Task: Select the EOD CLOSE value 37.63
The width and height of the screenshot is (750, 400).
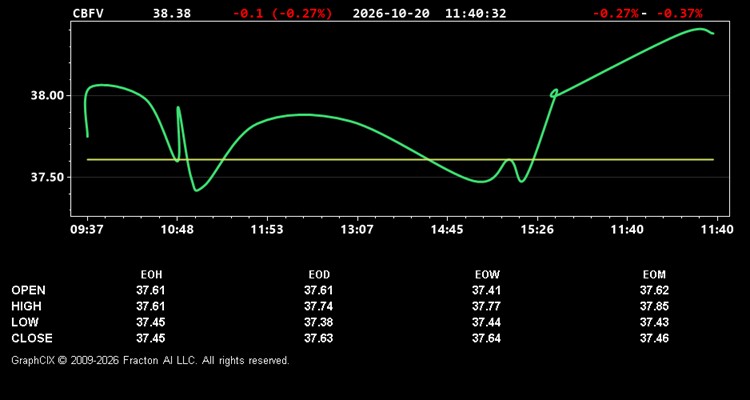Action: 319,338
